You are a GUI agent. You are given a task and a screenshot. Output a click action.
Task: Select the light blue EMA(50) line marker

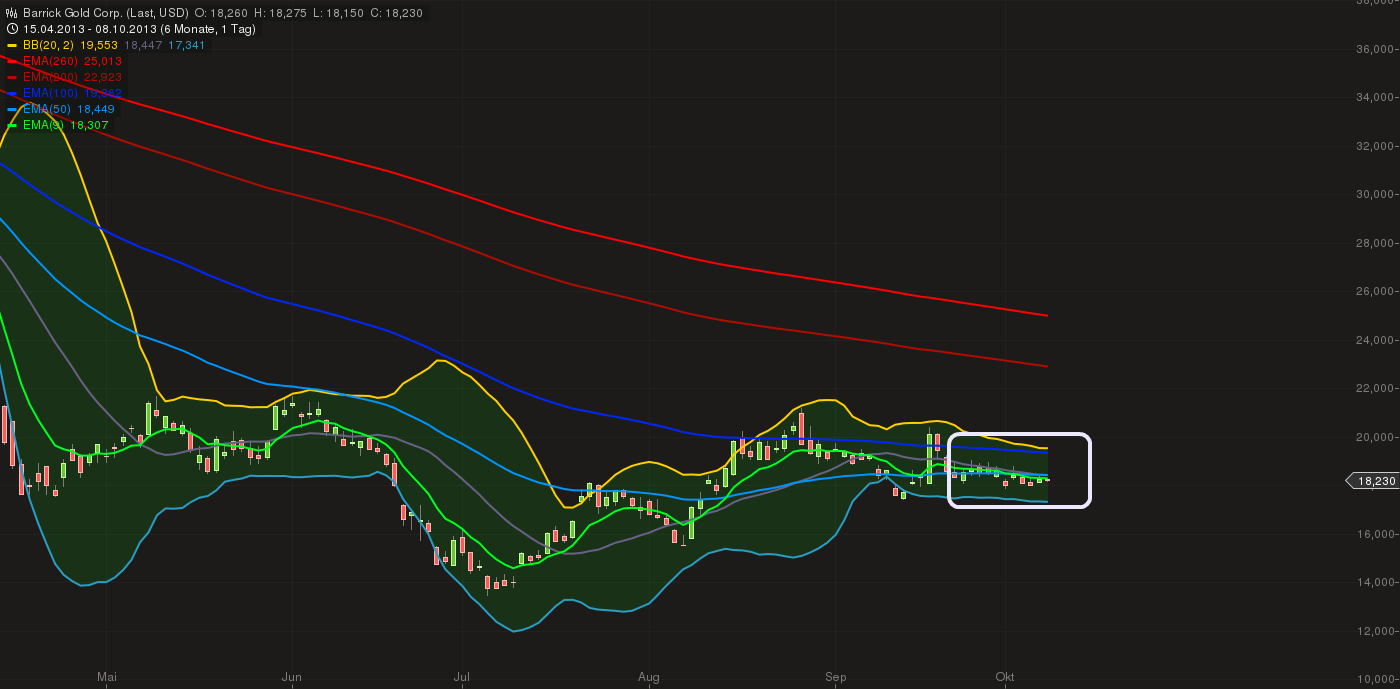point(13,109)
